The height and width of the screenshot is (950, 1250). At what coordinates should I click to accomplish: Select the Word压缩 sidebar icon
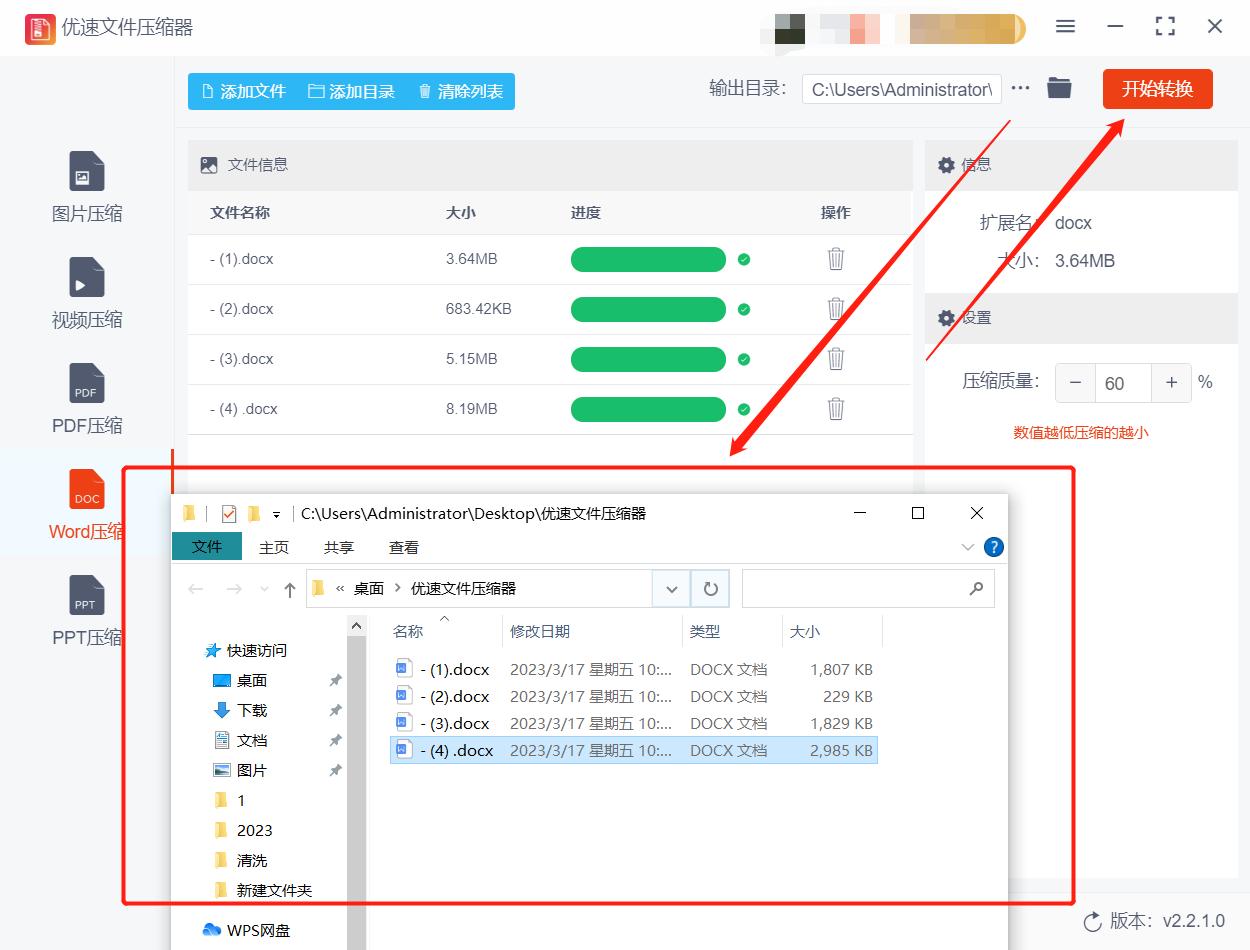(x=86, y=503)
